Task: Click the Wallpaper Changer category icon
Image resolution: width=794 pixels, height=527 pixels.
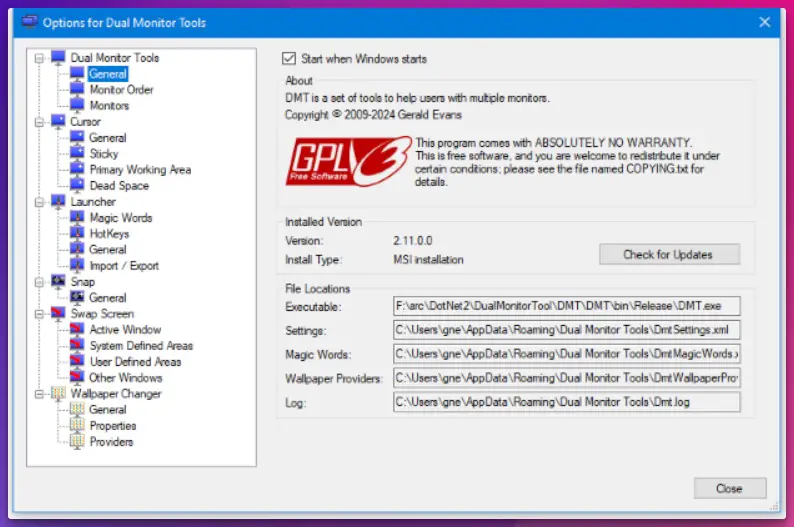Action: tap(58, 393)
